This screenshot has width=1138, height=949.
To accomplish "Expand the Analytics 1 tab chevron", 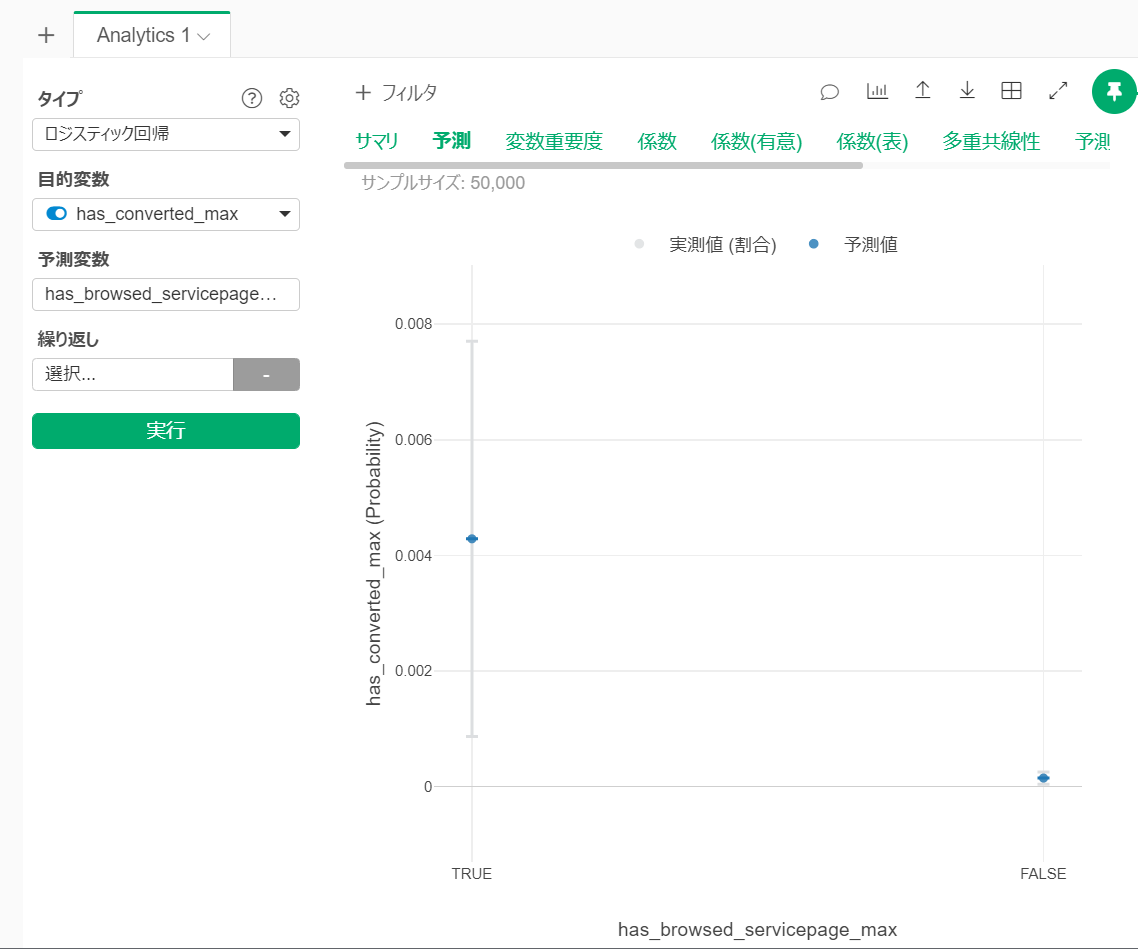I will pyautogui.click(x=205, y=37).
